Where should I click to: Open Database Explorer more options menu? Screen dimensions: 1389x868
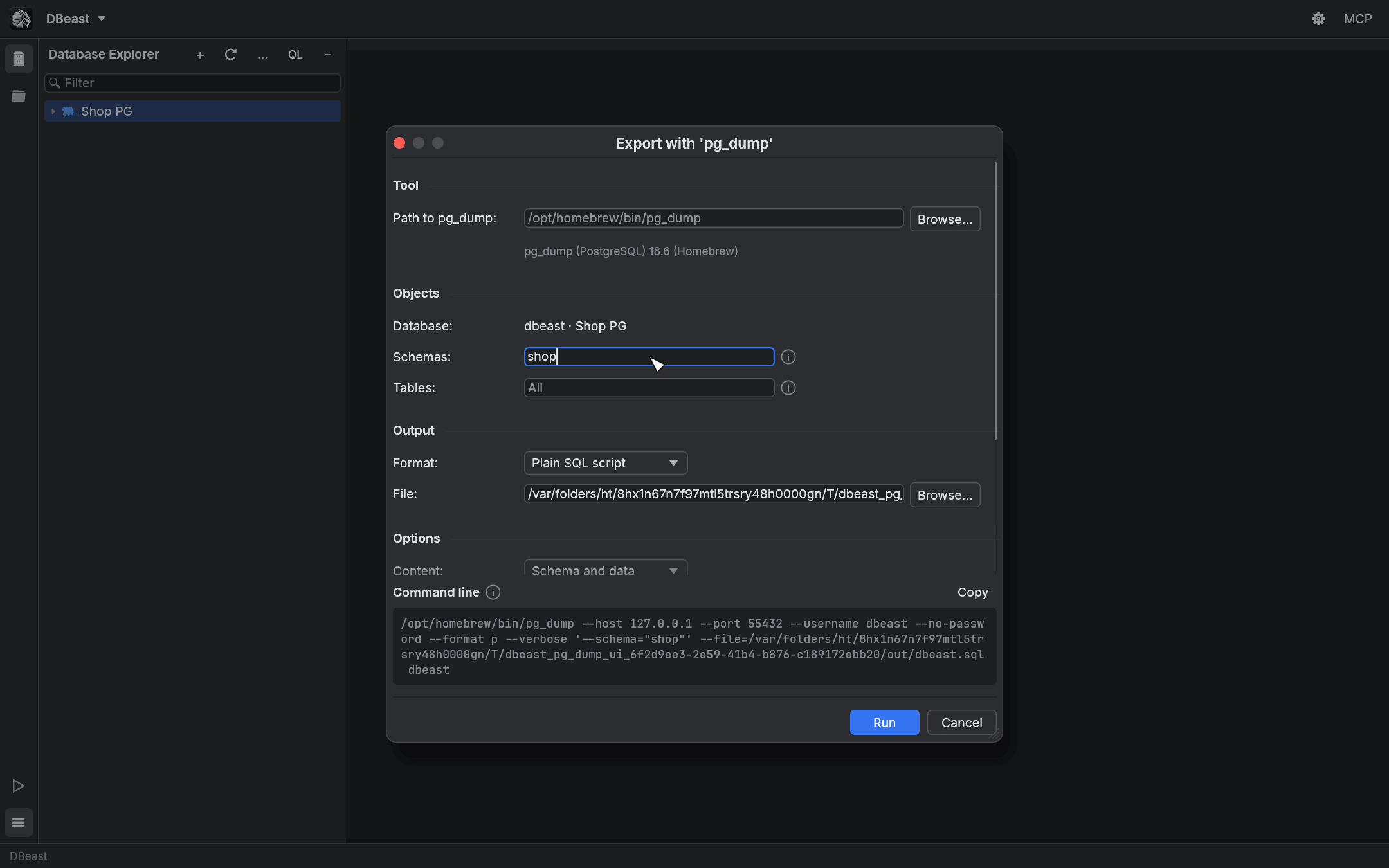(x=262, y=55)
